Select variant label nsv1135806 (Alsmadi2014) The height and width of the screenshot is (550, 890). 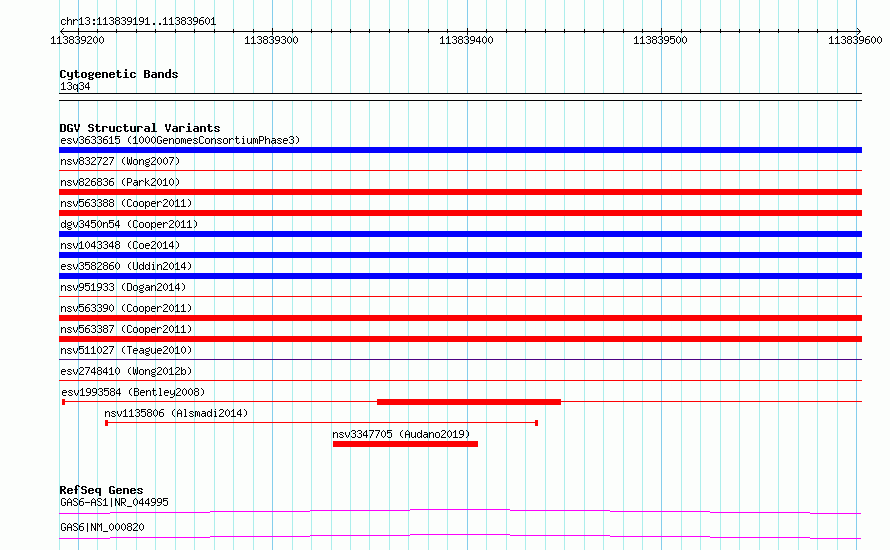pyautogui.click(x=176, y=413)
